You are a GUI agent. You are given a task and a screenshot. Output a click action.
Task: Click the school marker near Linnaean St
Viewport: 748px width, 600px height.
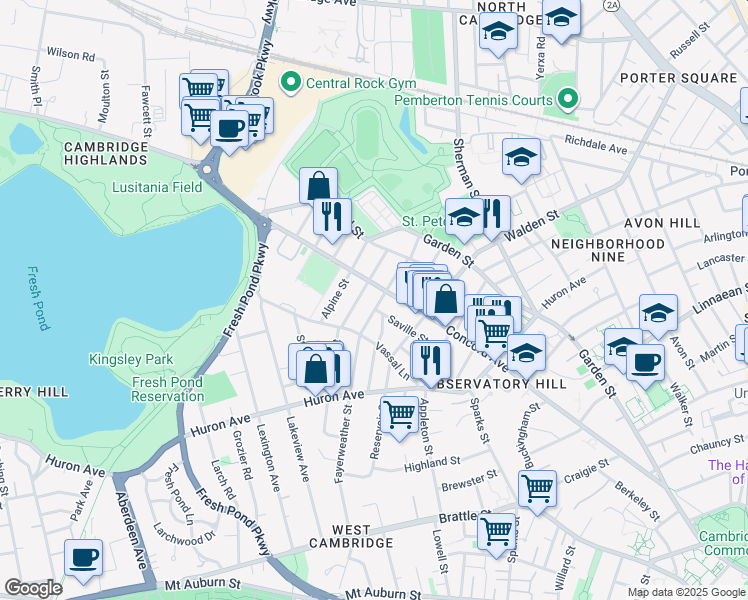pyautogui.click(x=658, y=316)
